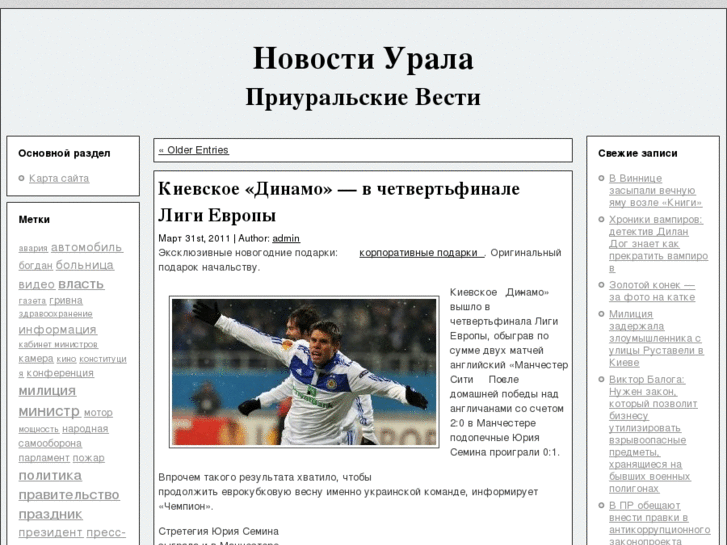727x545 pixels.
Task: Select the мотор tag
Action: point(98,412)
